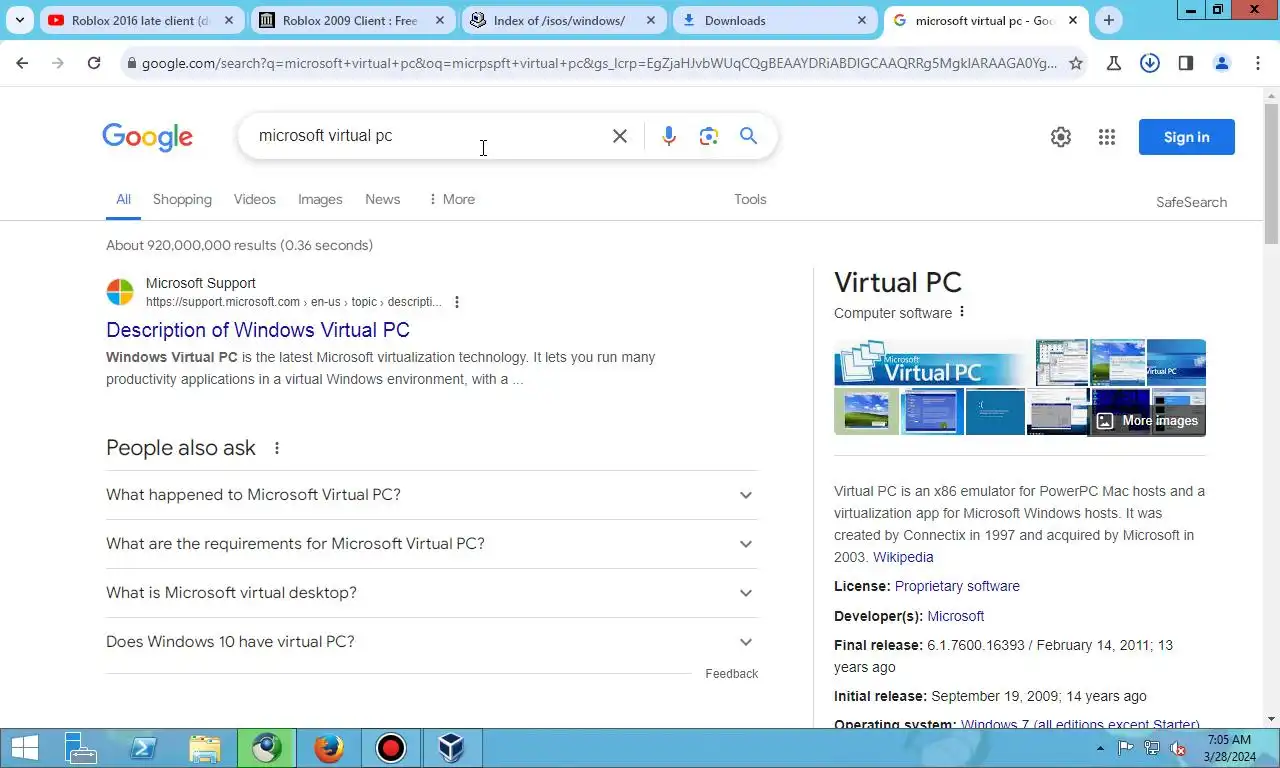
Task: Open Google quick settings gear
Action: (x=1061, y=137)
